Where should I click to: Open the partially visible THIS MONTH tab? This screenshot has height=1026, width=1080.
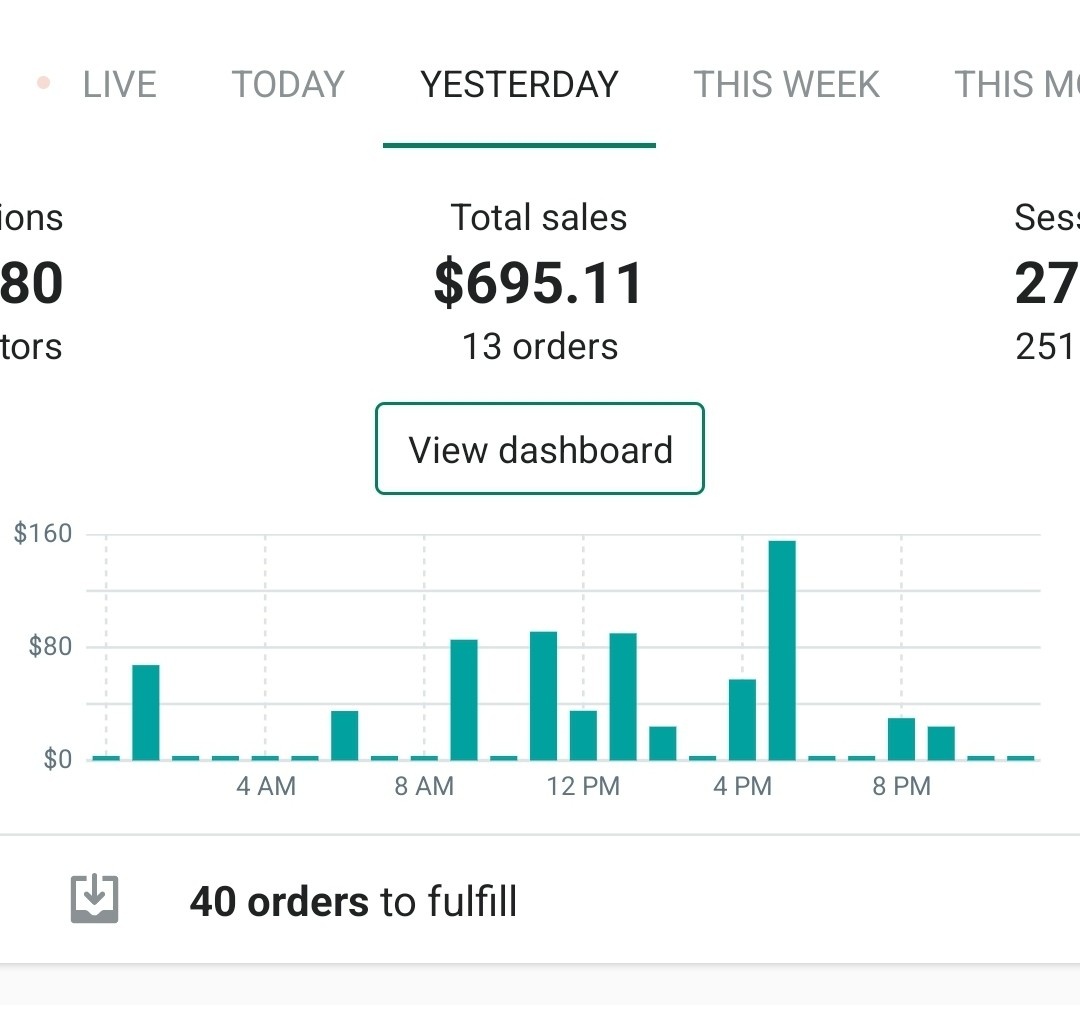point(1016,85)
